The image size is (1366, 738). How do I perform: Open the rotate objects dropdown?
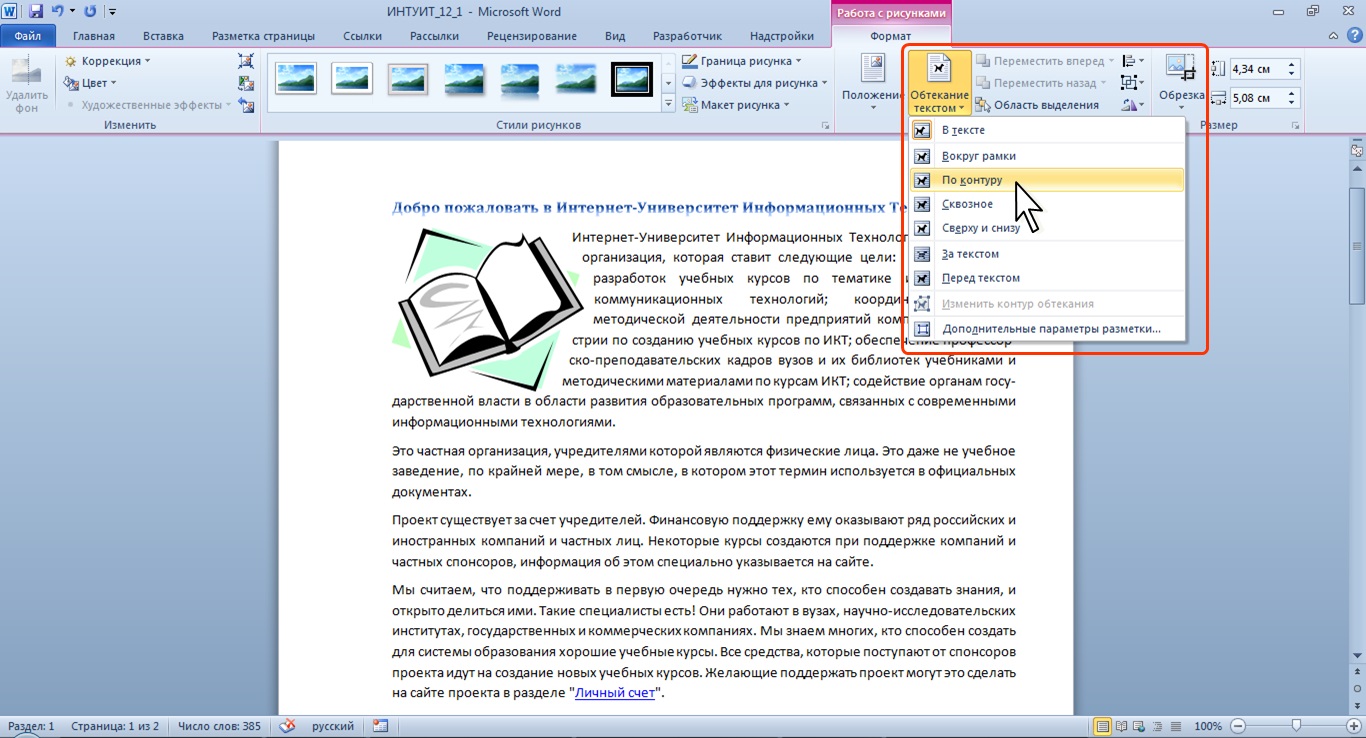pyautogui.click(x=1133, y=105)
